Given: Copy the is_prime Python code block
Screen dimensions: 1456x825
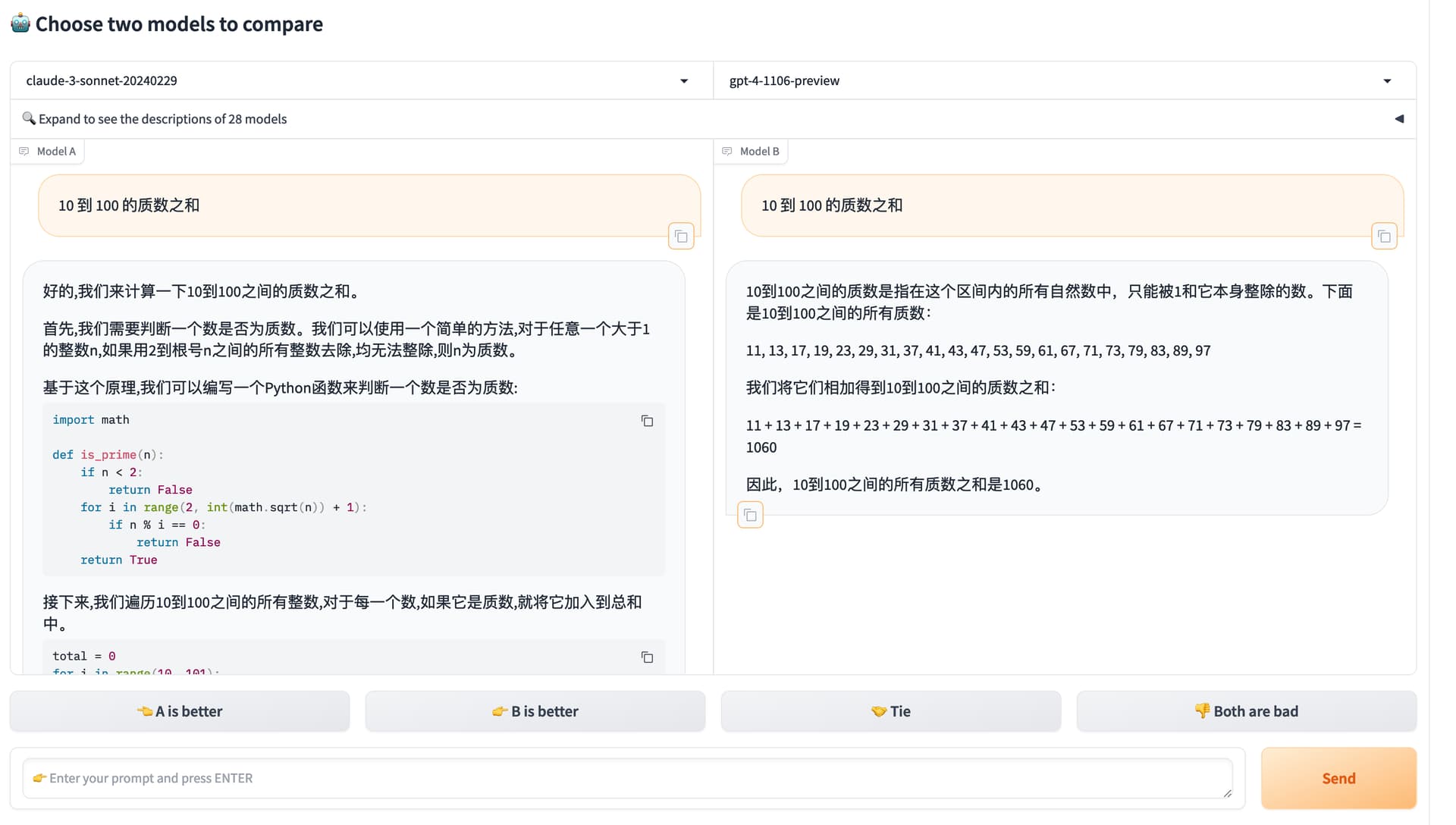Looking at the screenshot, I should click(x=647, y=421).
